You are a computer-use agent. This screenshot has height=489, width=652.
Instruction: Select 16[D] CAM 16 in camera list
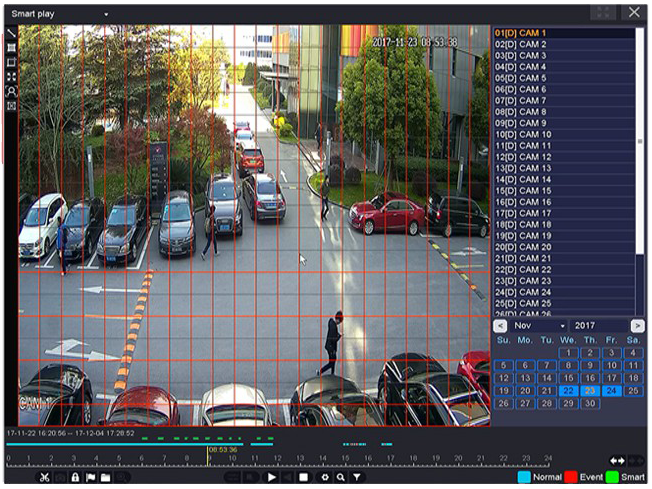pyautogui.click(x=564, y=202)
